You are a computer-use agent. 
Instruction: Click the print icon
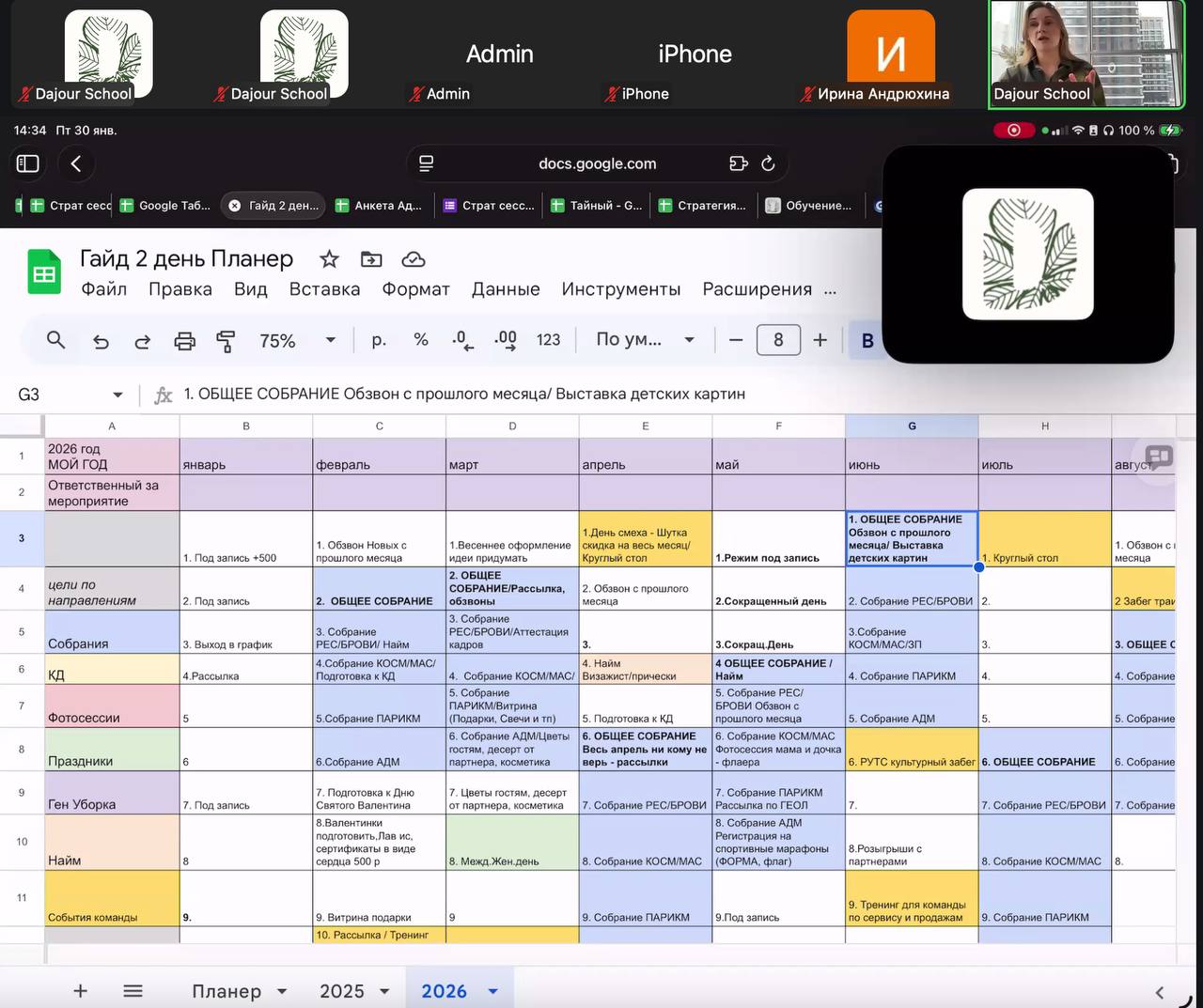184,340
